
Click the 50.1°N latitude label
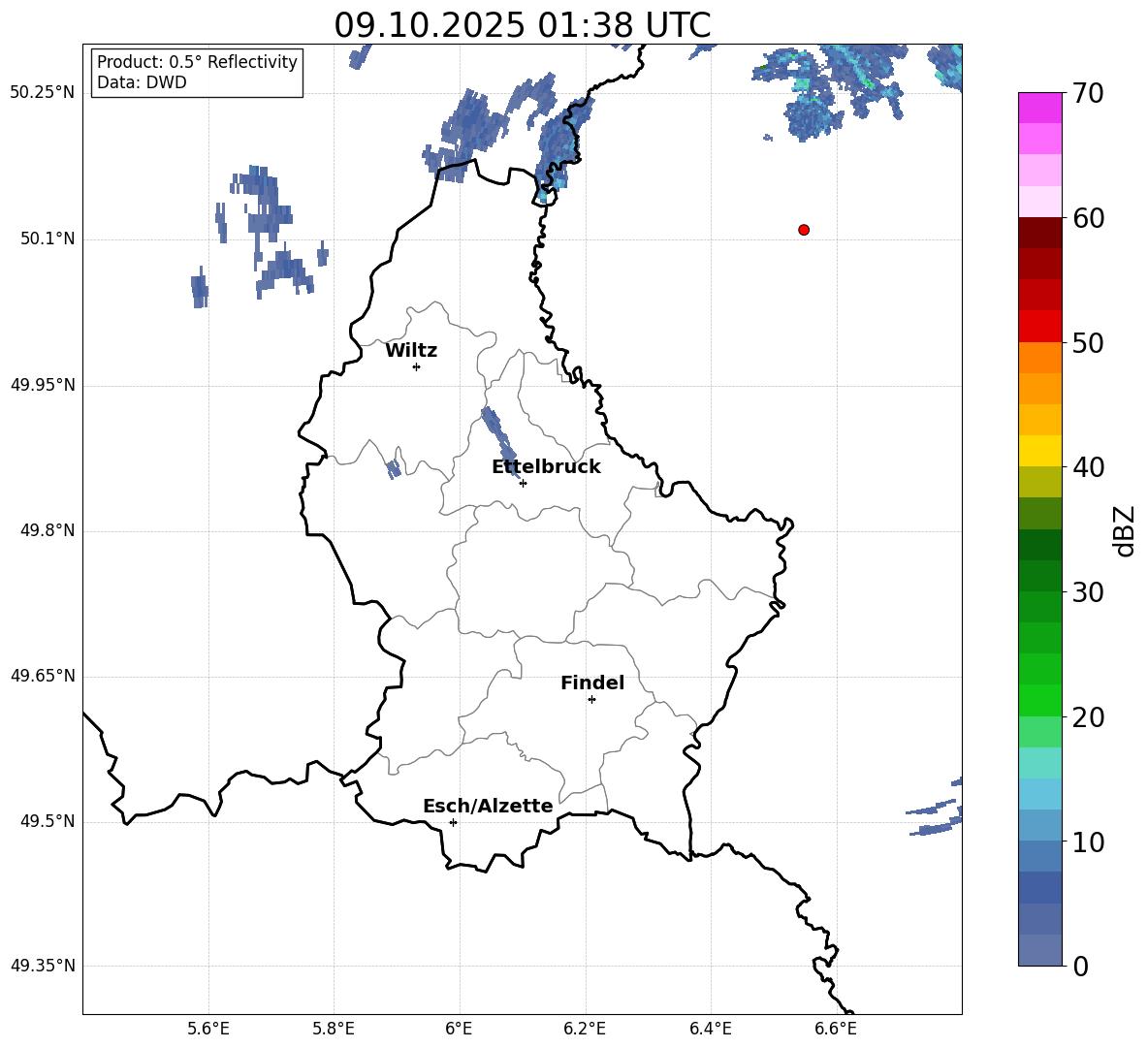coord(48,238)
